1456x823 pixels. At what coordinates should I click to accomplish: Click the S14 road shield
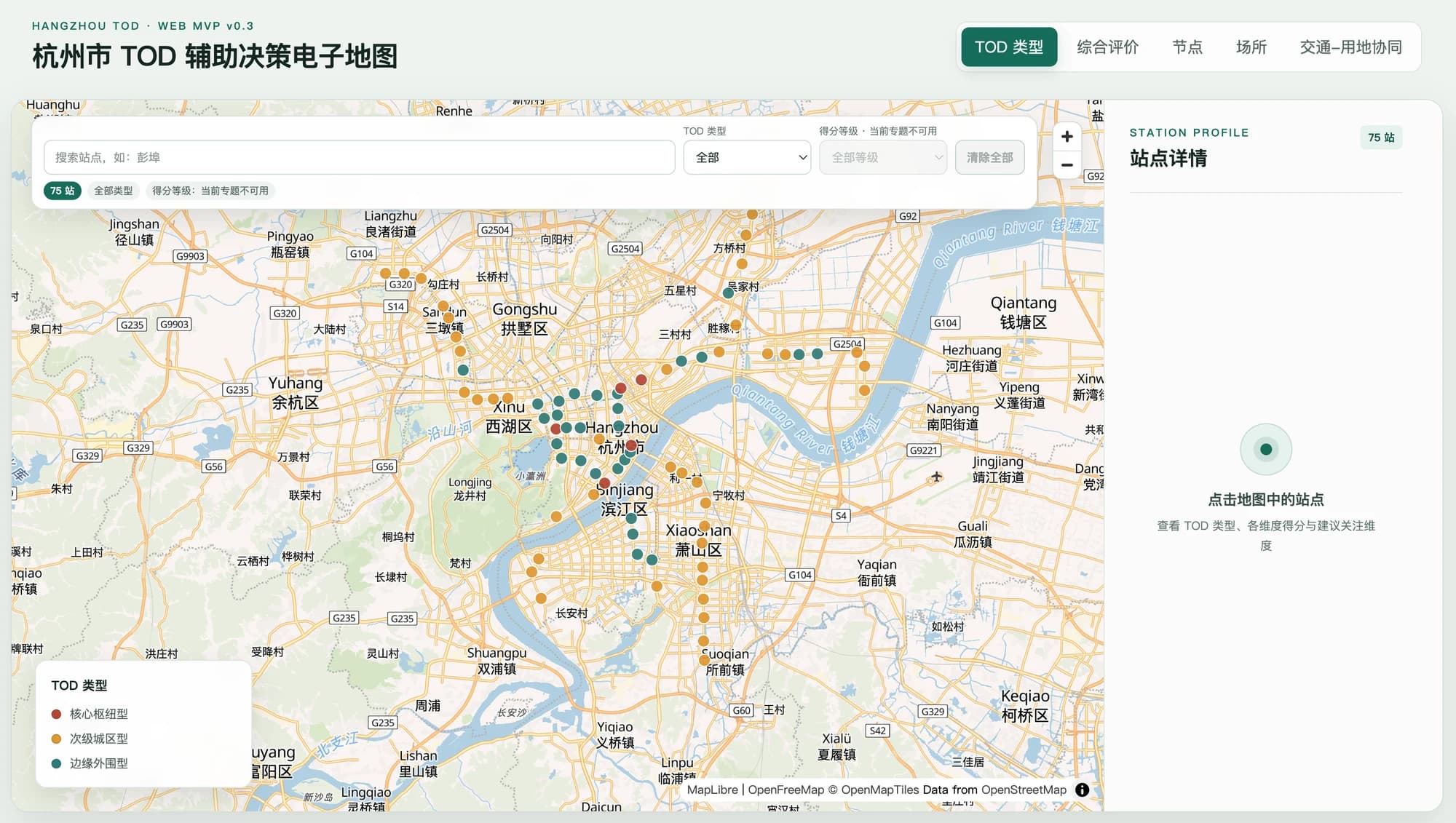395,306
